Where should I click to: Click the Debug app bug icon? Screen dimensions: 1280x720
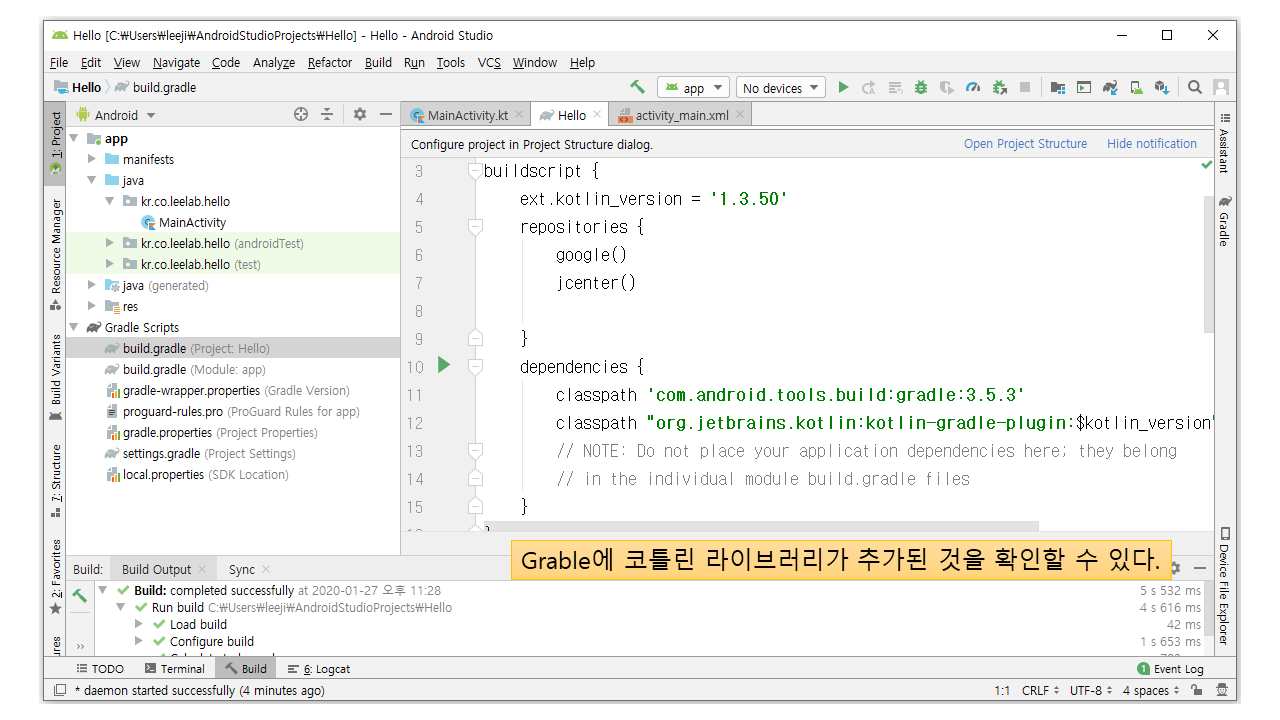(921, 88)
